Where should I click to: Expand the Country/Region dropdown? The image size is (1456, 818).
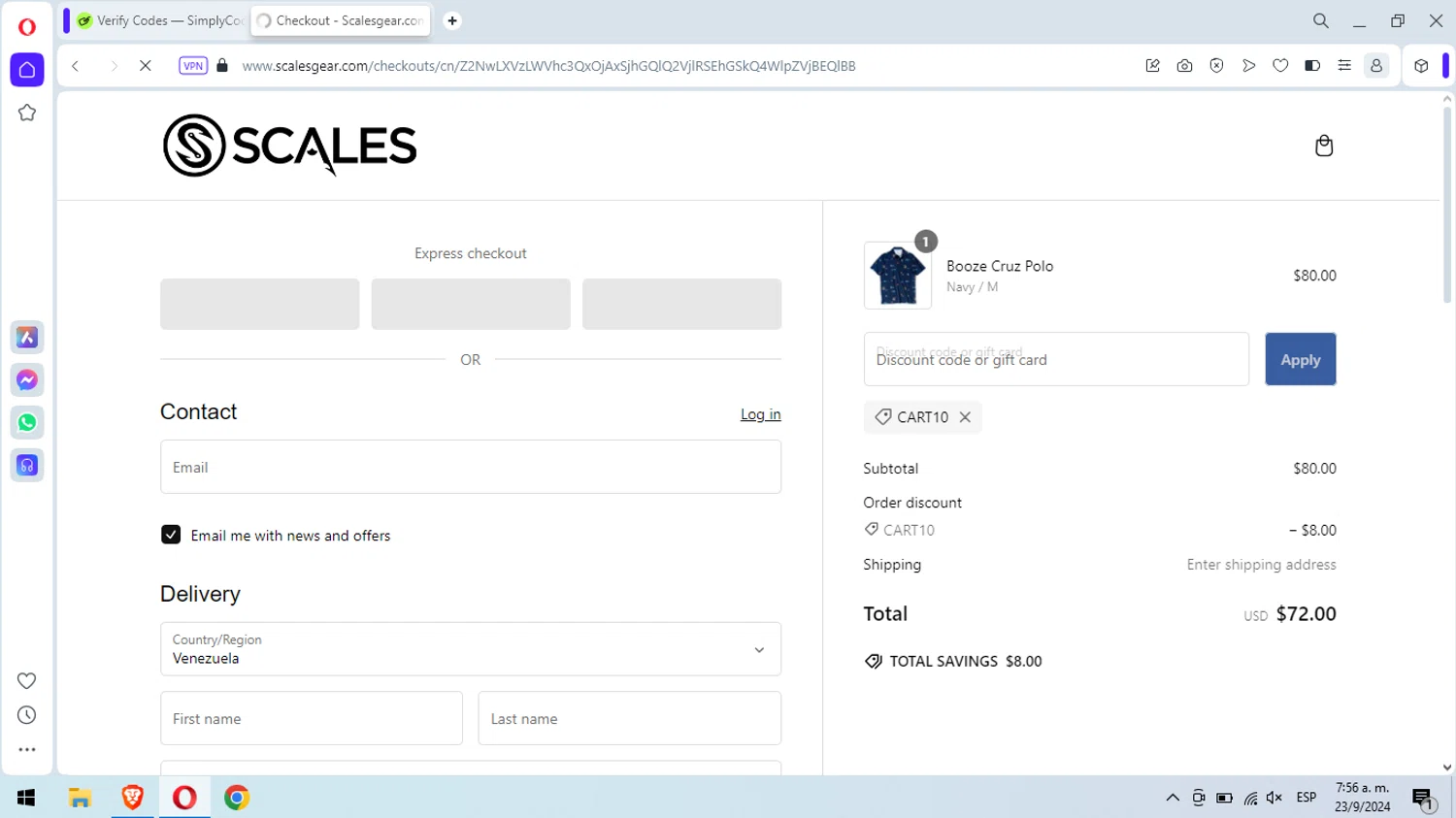pos(471,649)
